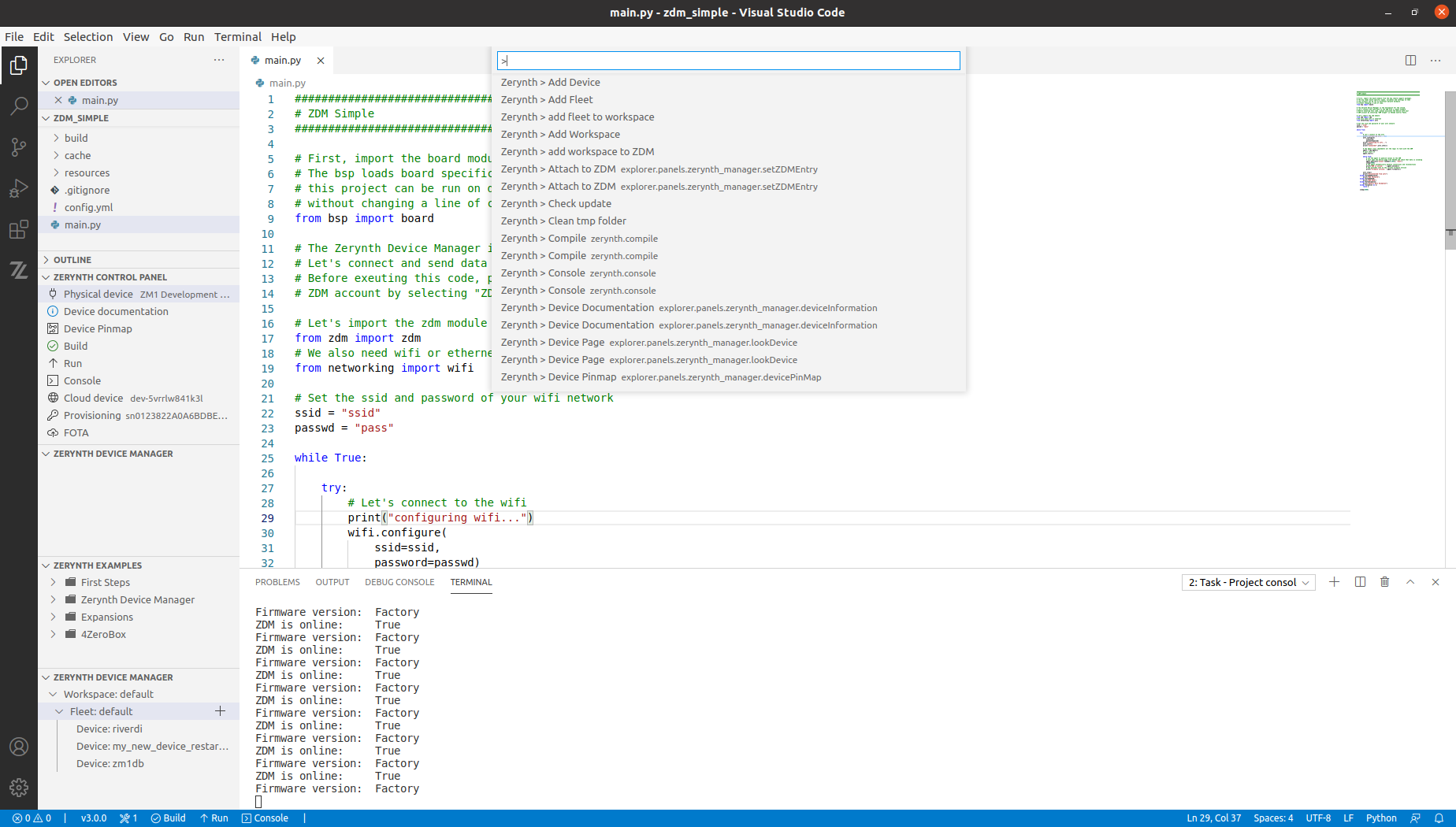Close main.py in Open Editors list
This screenshot has height=827, width=1456.
[x=58, y=100]
